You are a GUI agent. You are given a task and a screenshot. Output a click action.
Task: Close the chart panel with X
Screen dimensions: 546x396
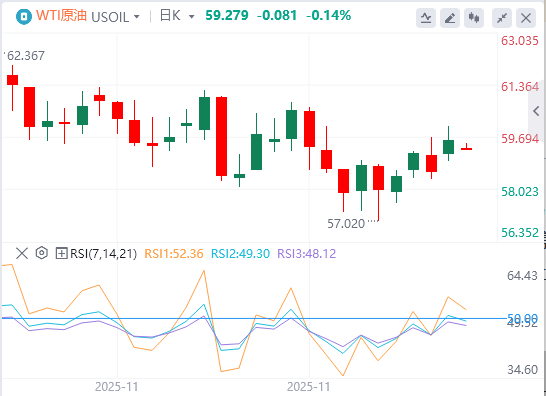[x=526, y=17]
